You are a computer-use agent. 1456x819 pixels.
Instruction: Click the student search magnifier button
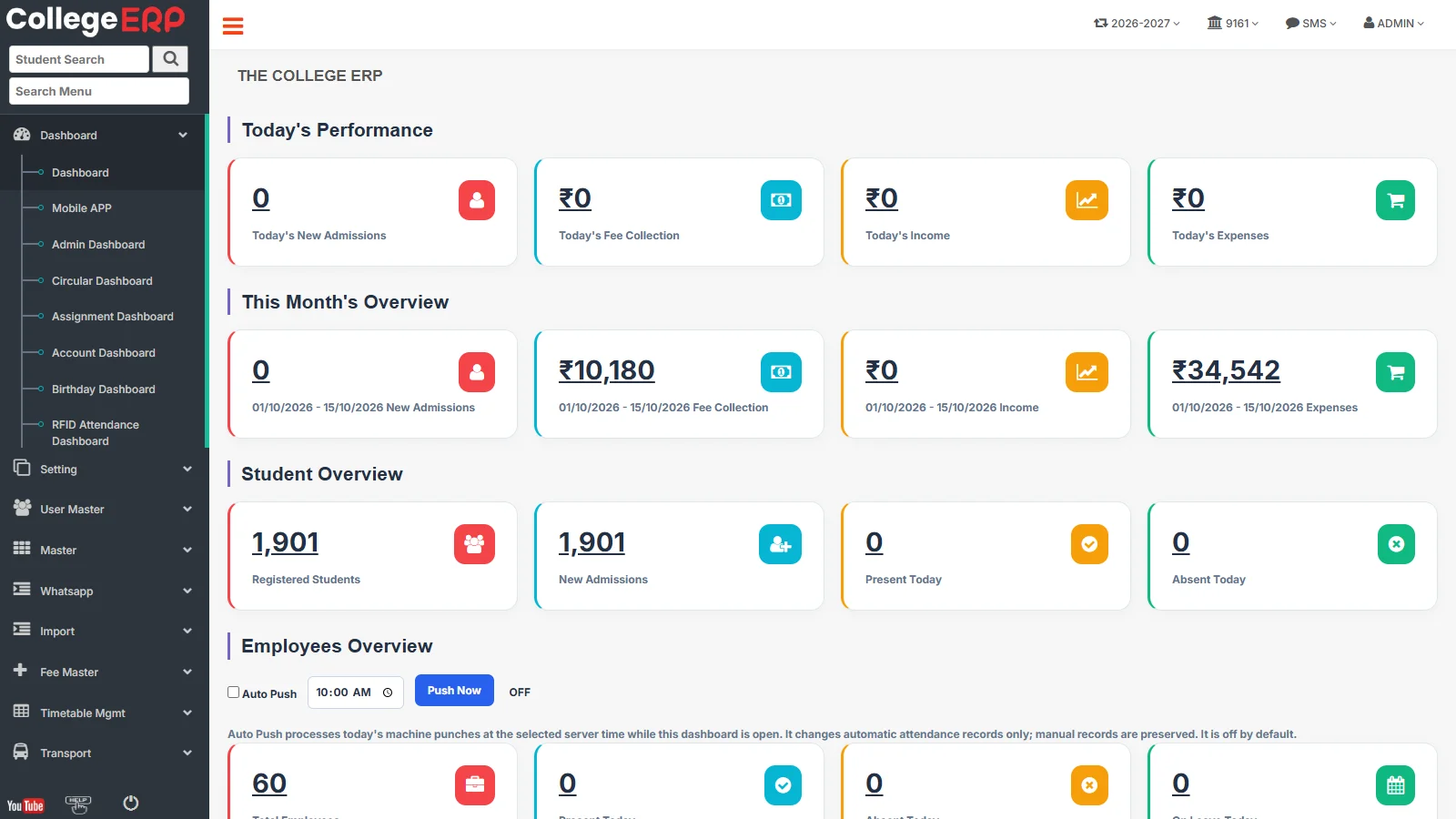[x=170, y=59]
